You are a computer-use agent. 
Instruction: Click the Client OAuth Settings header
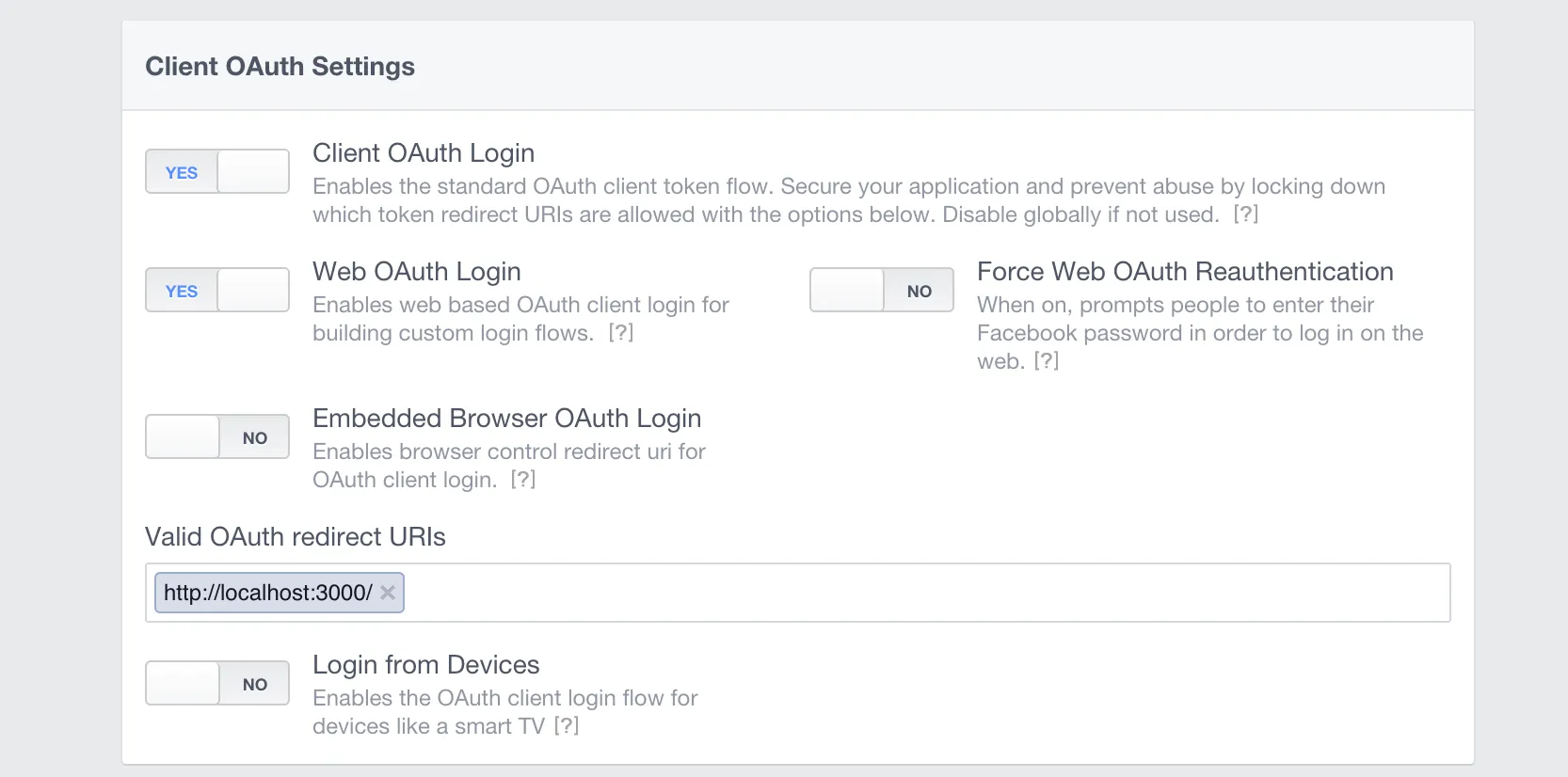(x=280, y=67)
